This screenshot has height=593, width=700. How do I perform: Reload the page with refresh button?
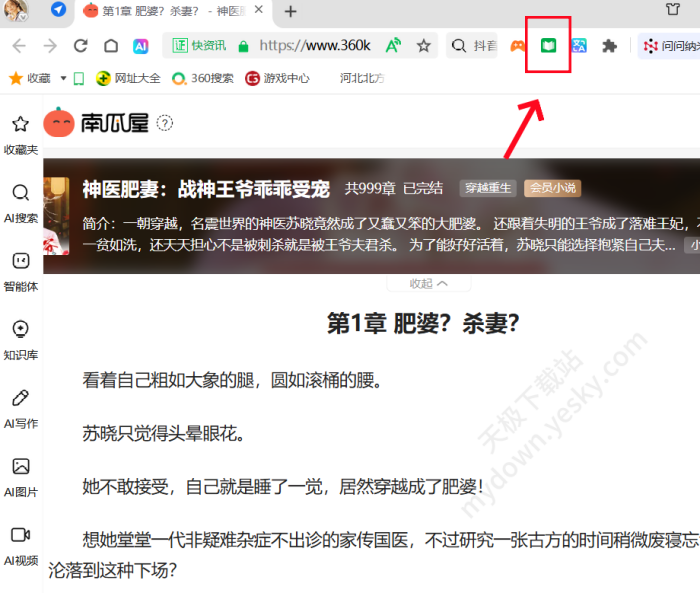[x=81, y=46]
